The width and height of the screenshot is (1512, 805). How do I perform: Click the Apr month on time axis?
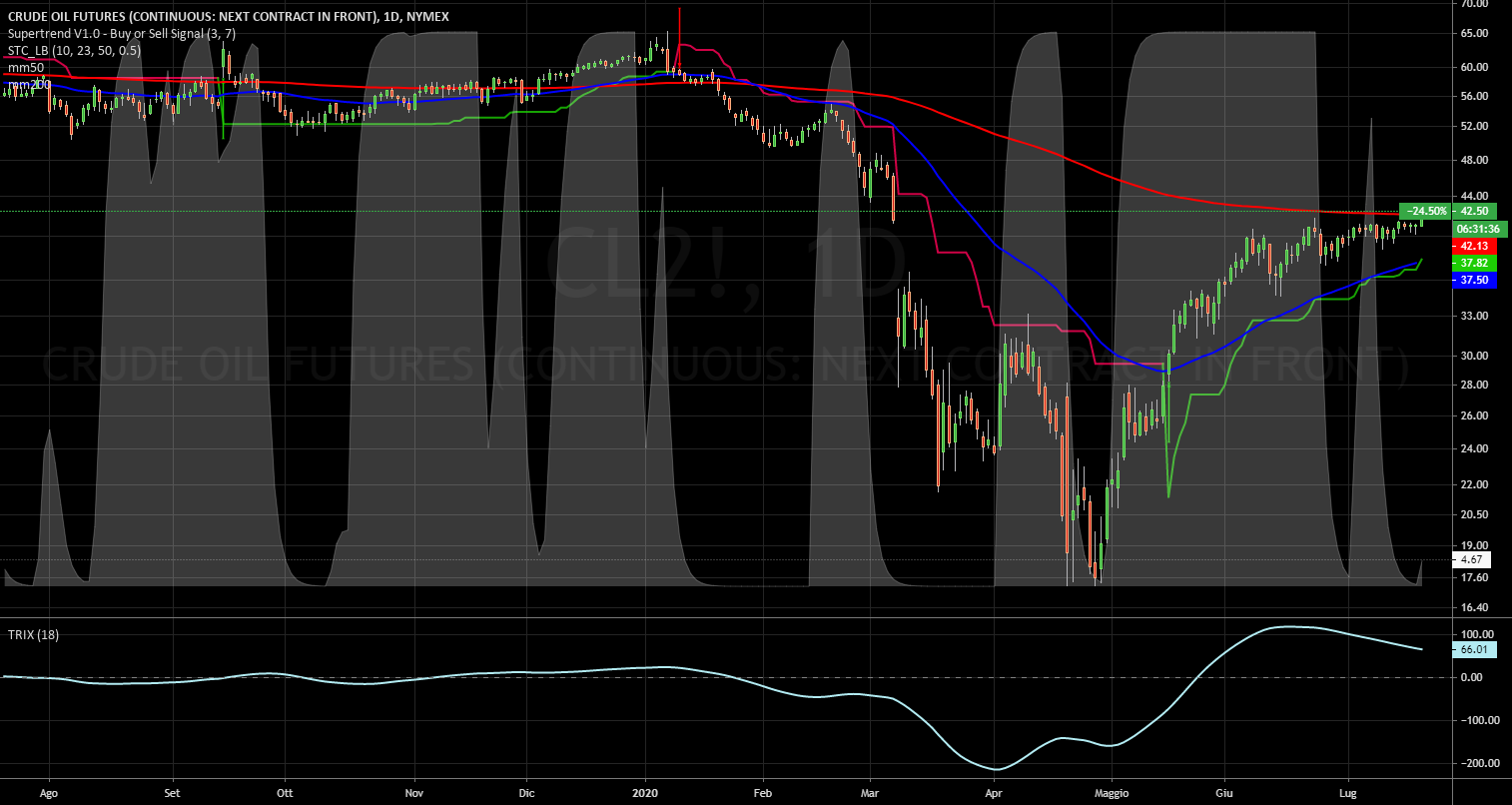(994, 794)
